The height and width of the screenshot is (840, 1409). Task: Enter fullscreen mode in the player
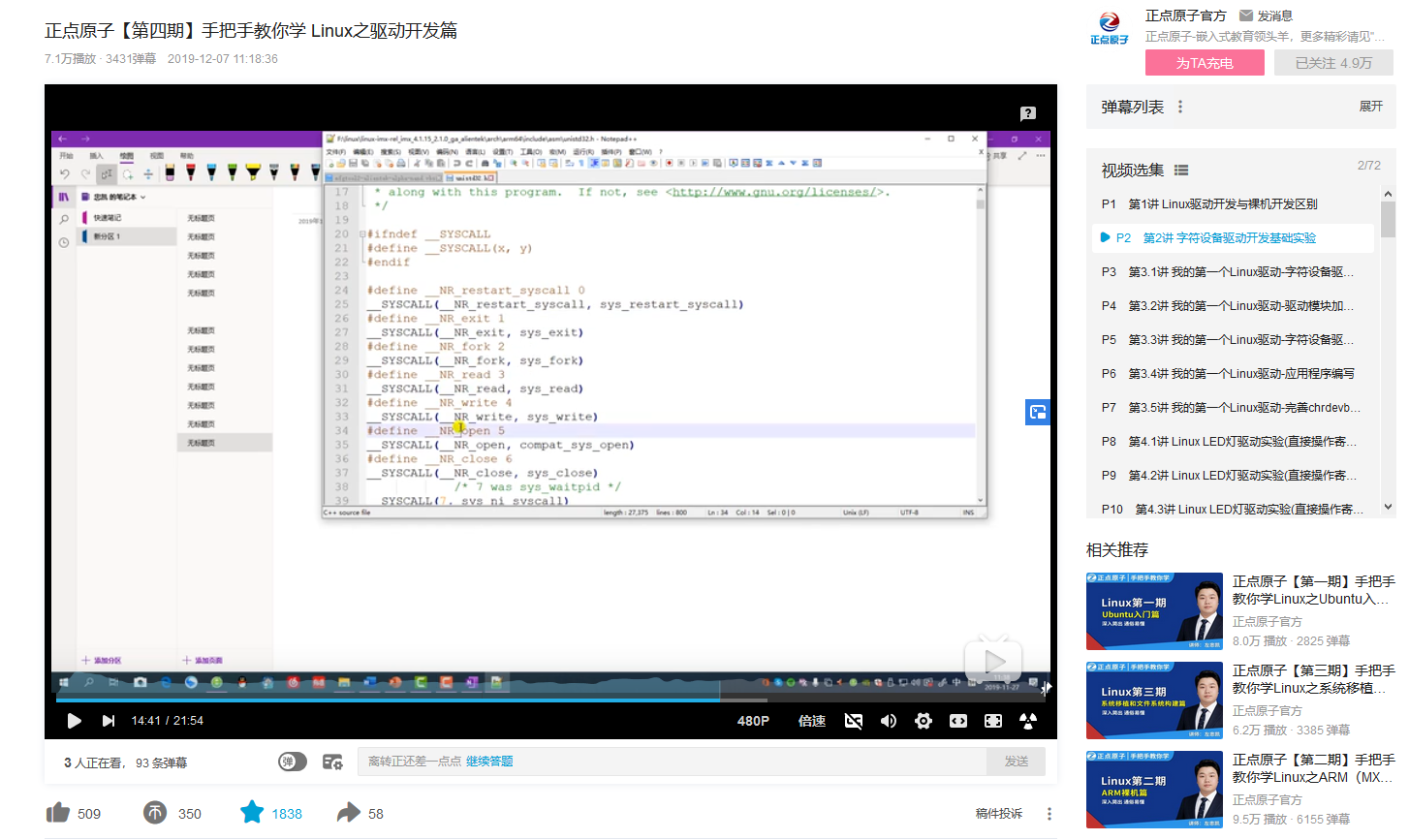click(993, 721)
